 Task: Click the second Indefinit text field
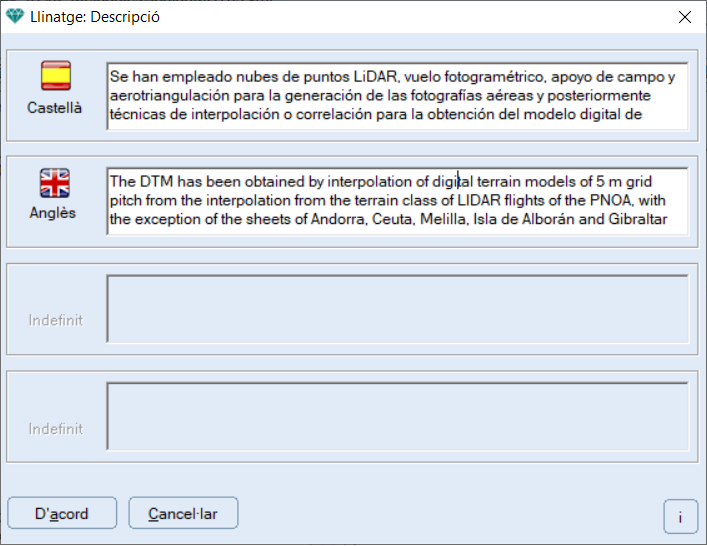[398, 416]
